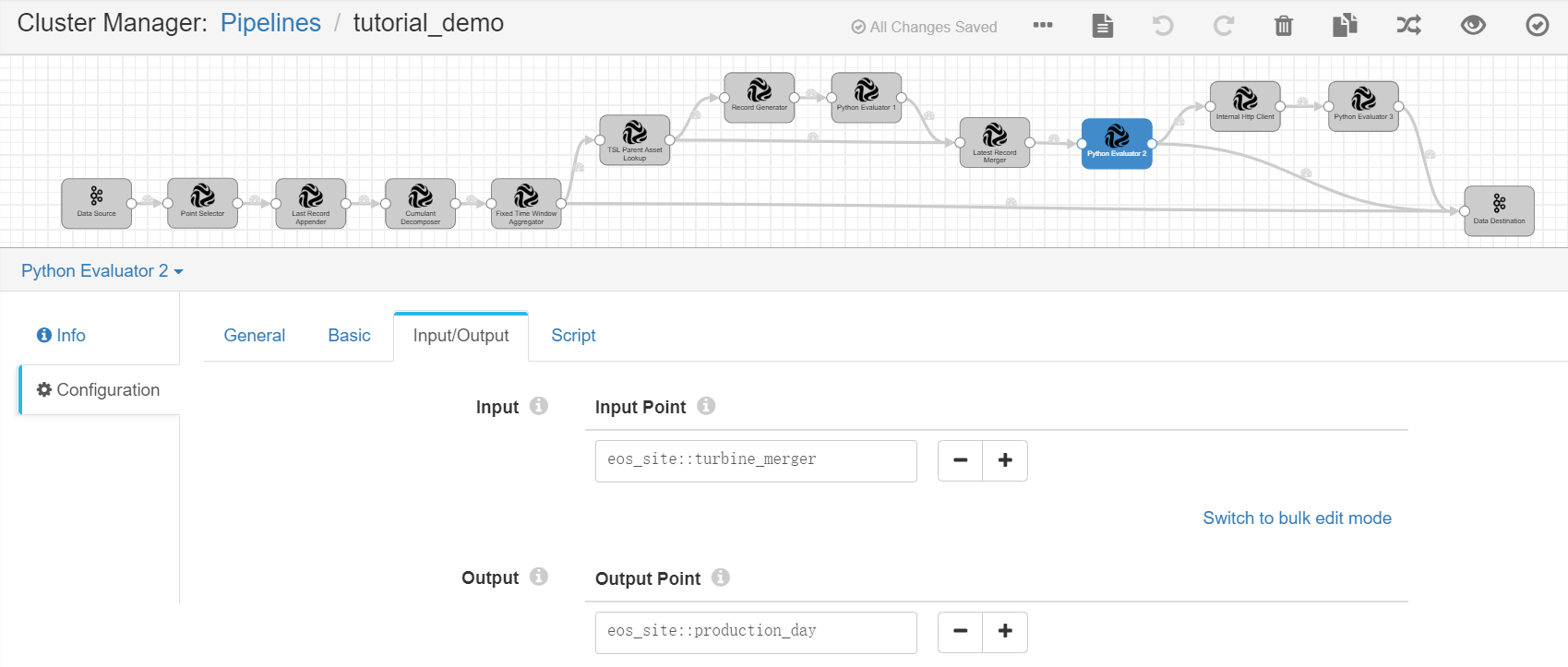This screenshot has width=1568, height=667.
Task: Click the trash delete icon in toolbar
Action: [x=1283, y=26]
